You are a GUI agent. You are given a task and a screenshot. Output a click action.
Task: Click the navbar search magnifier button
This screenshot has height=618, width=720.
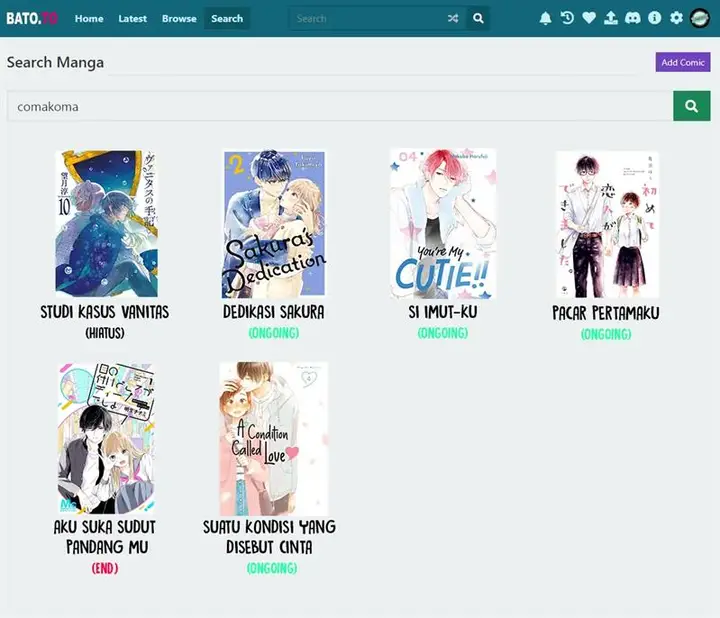(478, 18)
